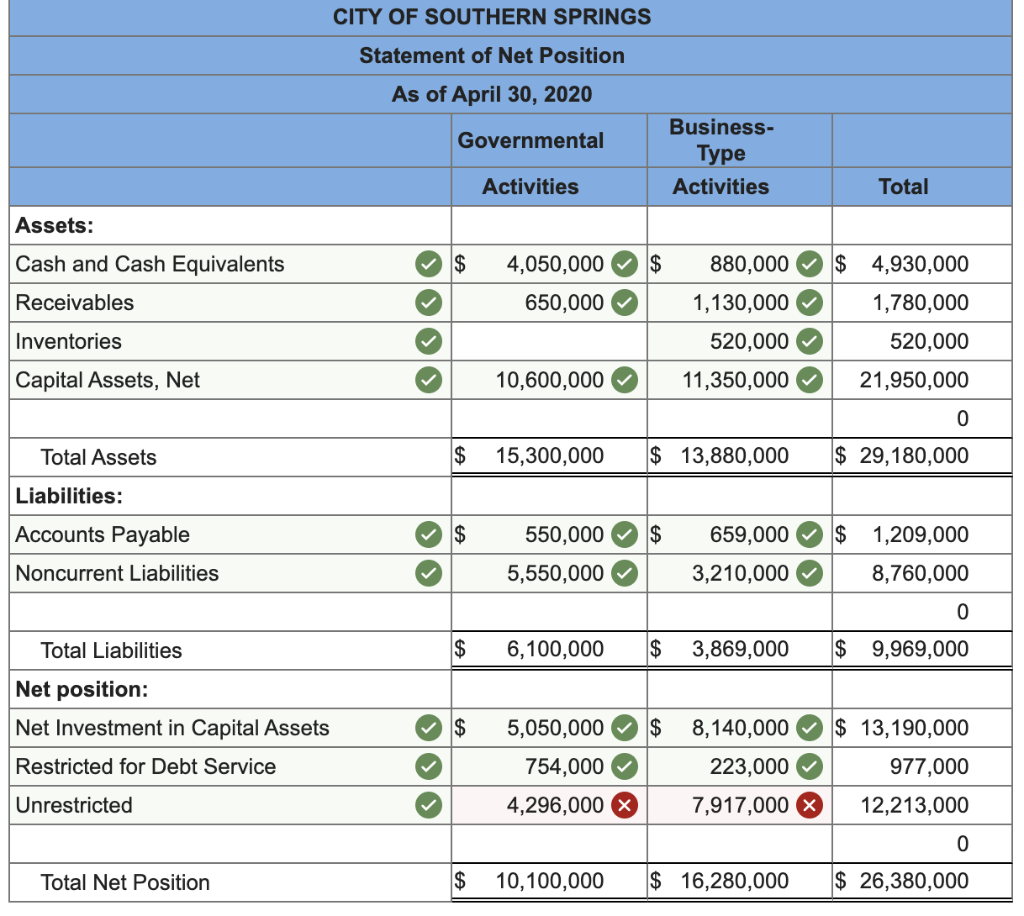Click the Governmental column header
Viewport: 1024px width, 916px height.
click(530, 140)
